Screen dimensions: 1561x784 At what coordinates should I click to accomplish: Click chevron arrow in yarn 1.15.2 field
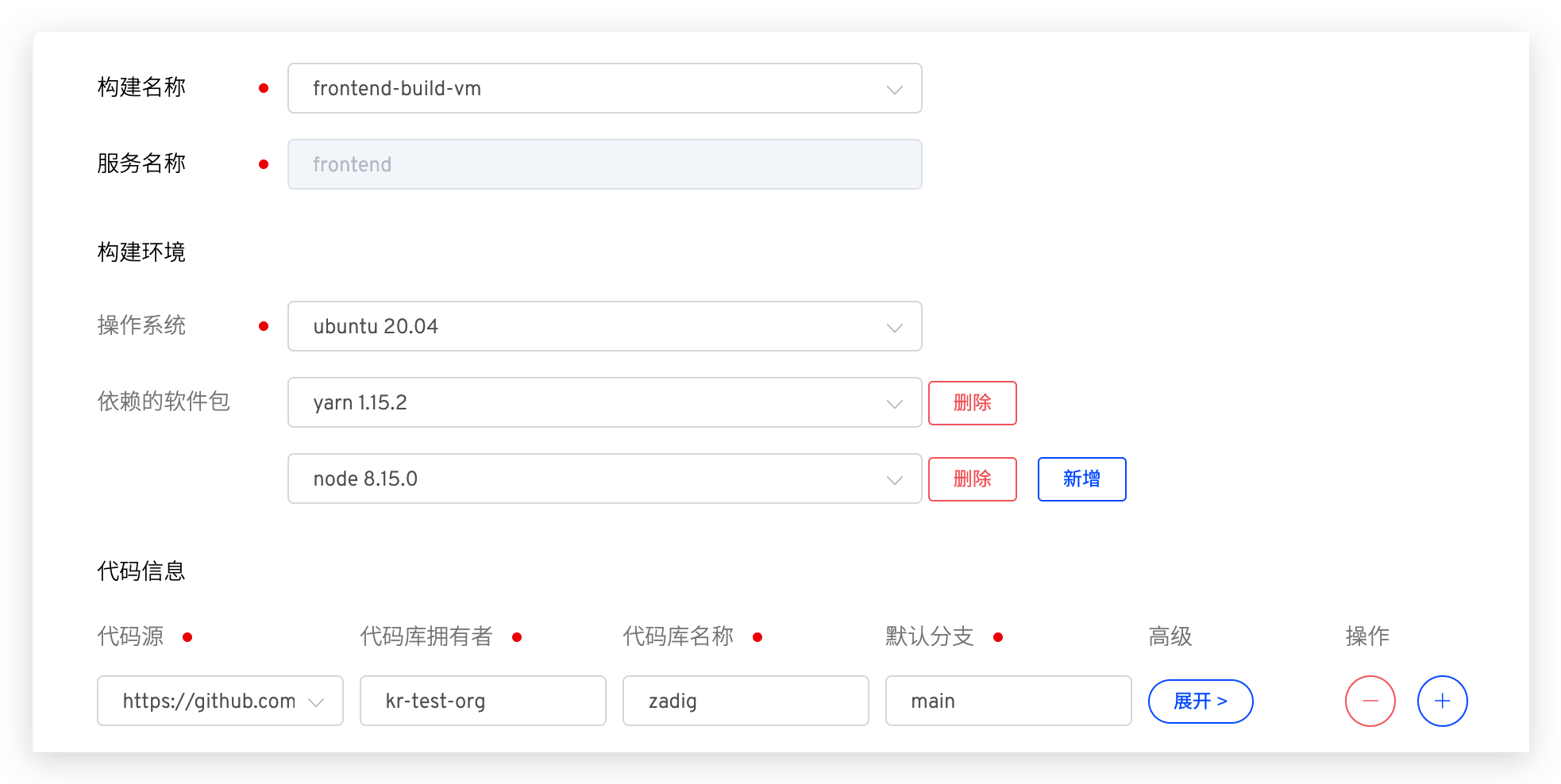[894, 404]
